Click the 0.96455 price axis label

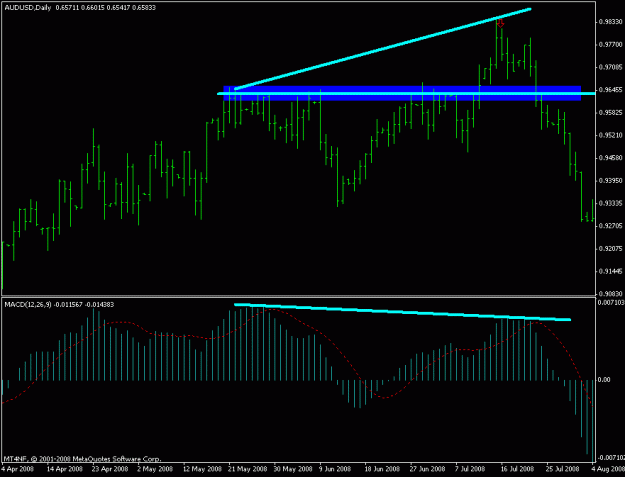pos(610,90)
